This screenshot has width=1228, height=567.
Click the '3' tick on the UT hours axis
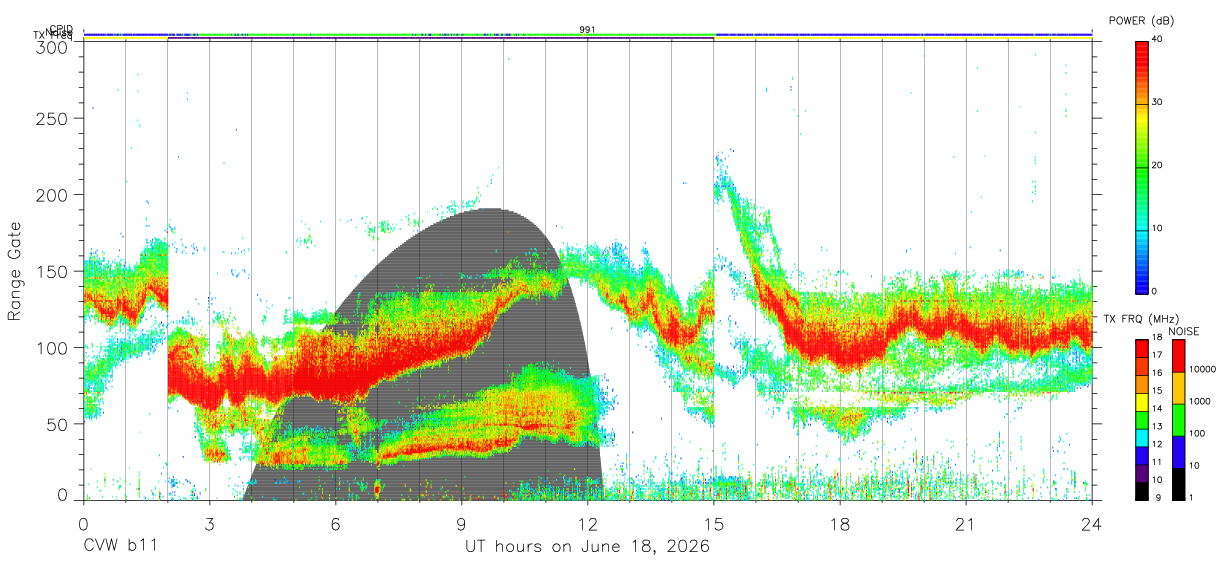pyautogui.click(x=209, y=524)
